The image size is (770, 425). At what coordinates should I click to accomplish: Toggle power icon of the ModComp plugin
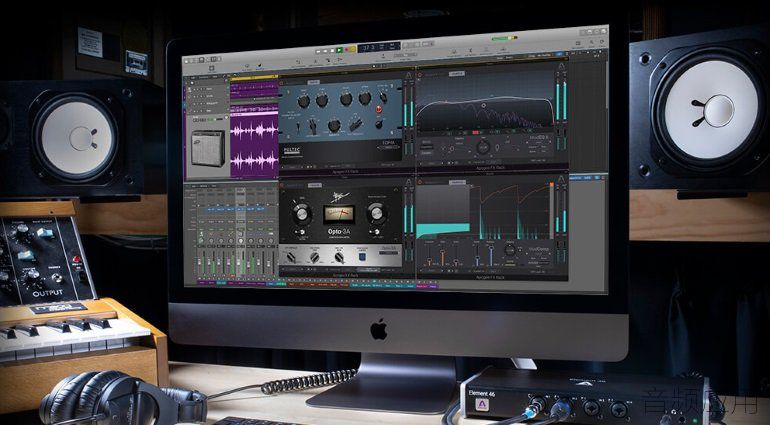click(420, 182)
